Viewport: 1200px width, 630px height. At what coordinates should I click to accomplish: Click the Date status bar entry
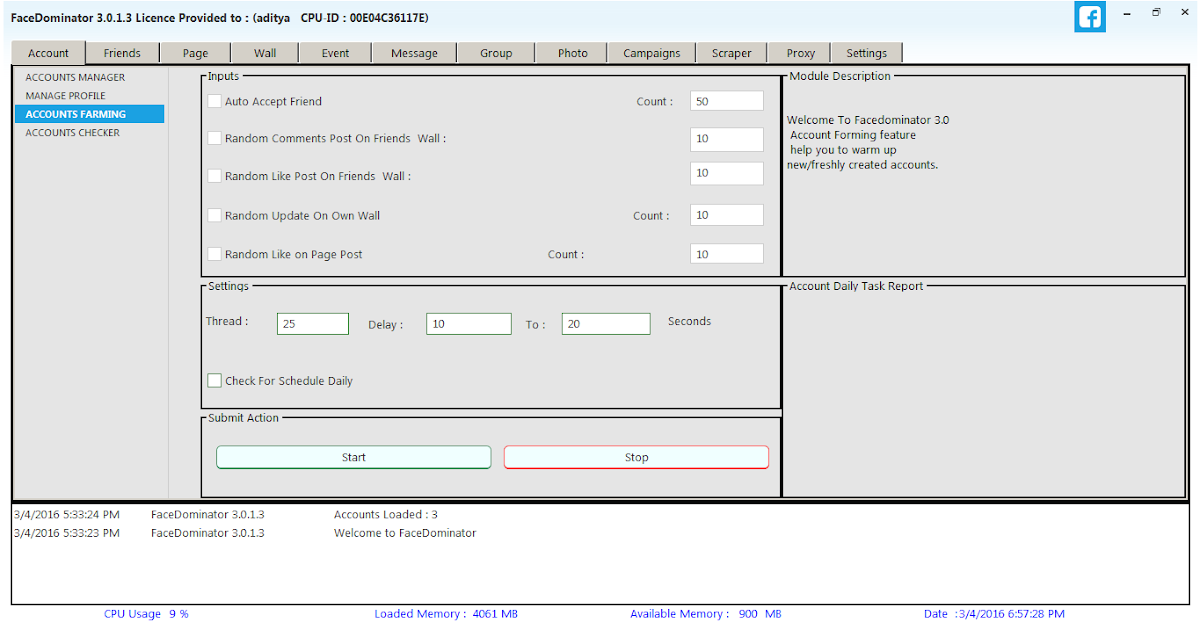(x=994, y=614)
